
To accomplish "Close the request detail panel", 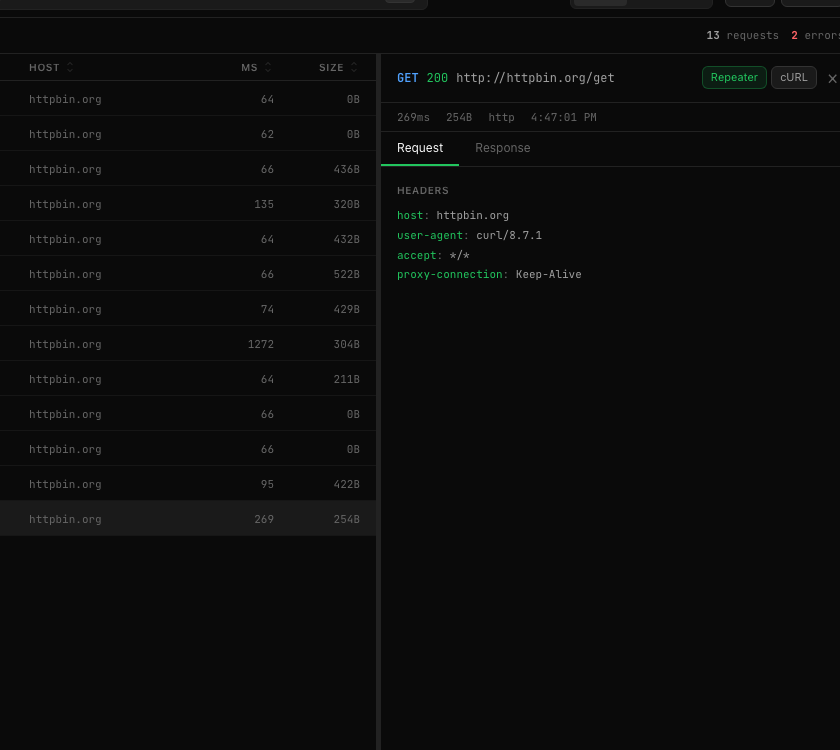I will pyautogui.click(x=832, y=78).
